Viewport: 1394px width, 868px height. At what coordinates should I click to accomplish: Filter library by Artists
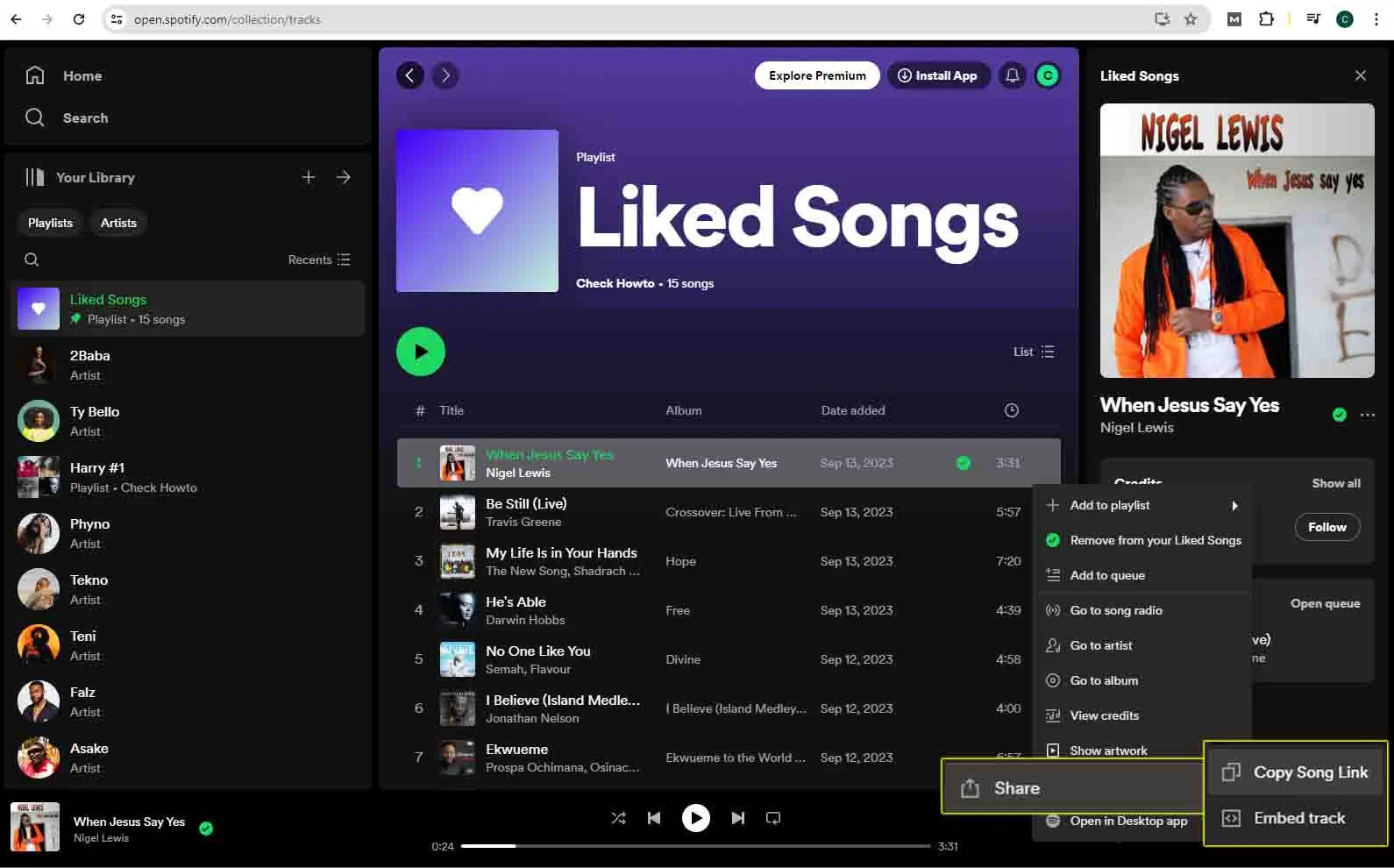coord(118,223)
